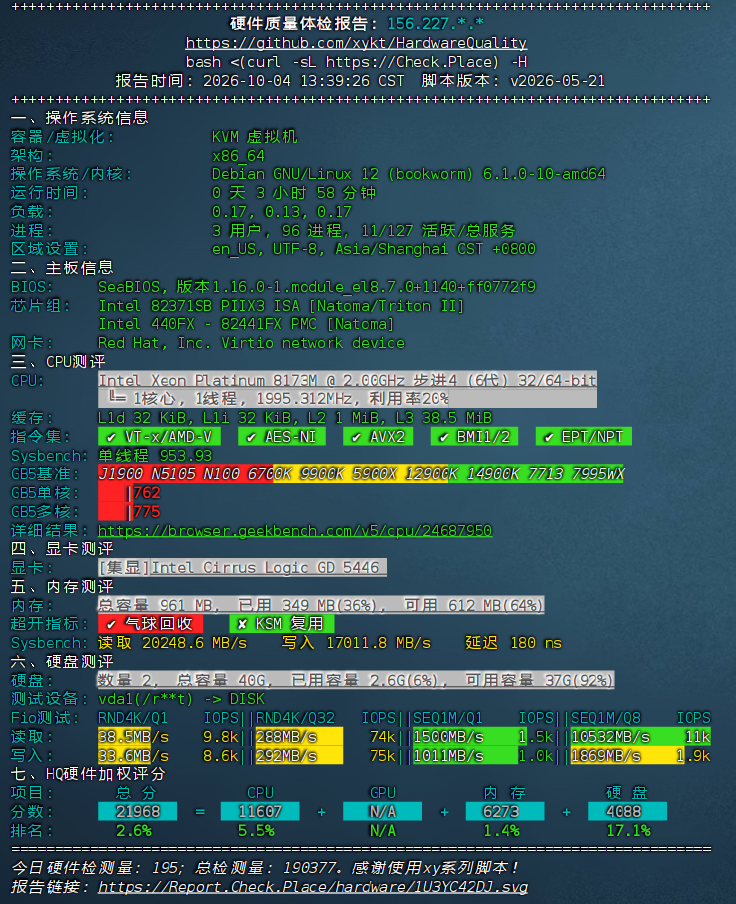Viewport: 736px width, 904px height.
Task: Click the SEQ1M/Q1 write 1011MB/s cell
Action: tap(466, 755)
